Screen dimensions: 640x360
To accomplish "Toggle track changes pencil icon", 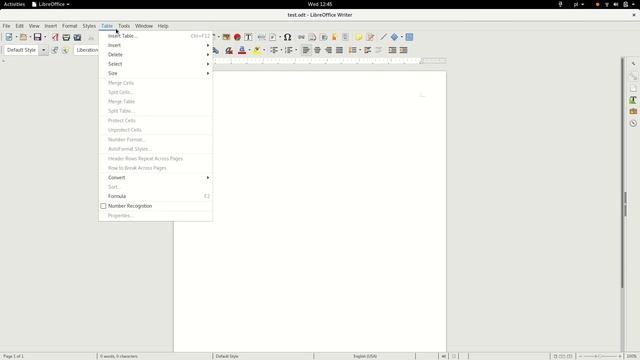I will [370, 37].
